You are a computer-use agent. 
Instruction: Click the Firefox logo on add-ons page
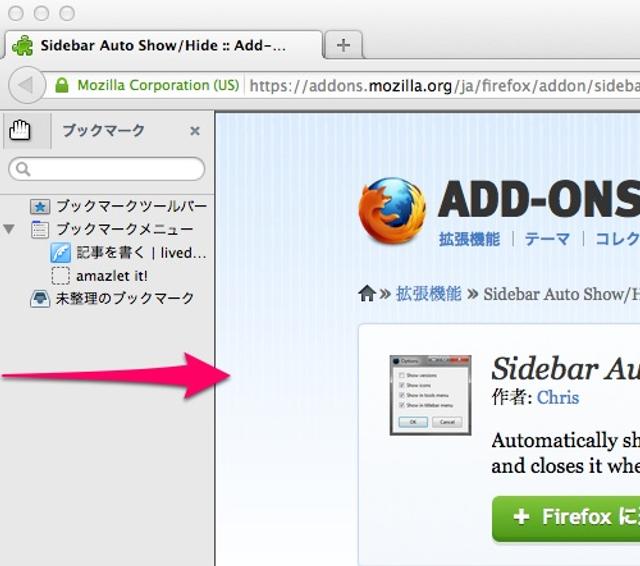point(393,210)
